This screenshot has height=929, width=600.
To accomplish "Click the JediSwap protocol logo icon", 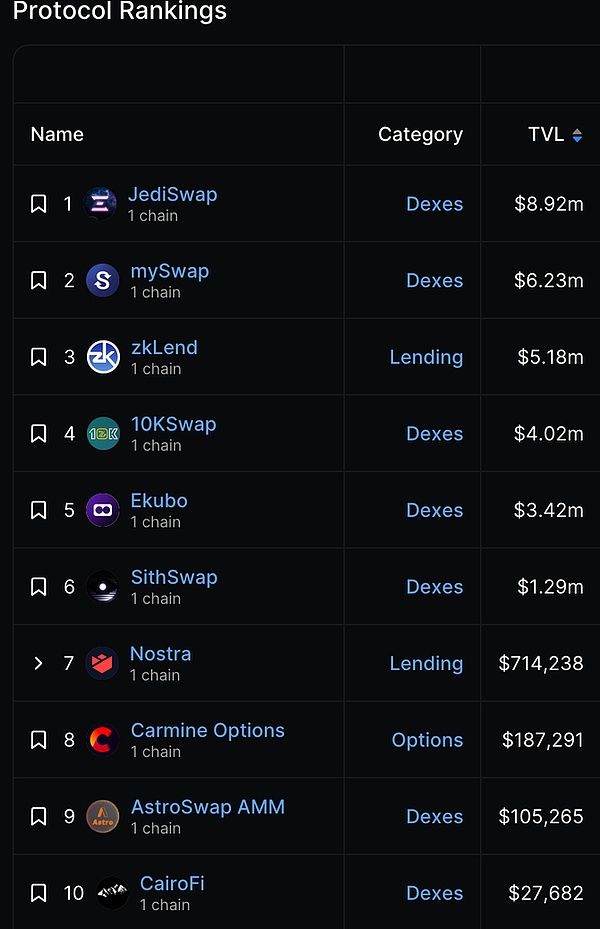I will pos(101,204).
